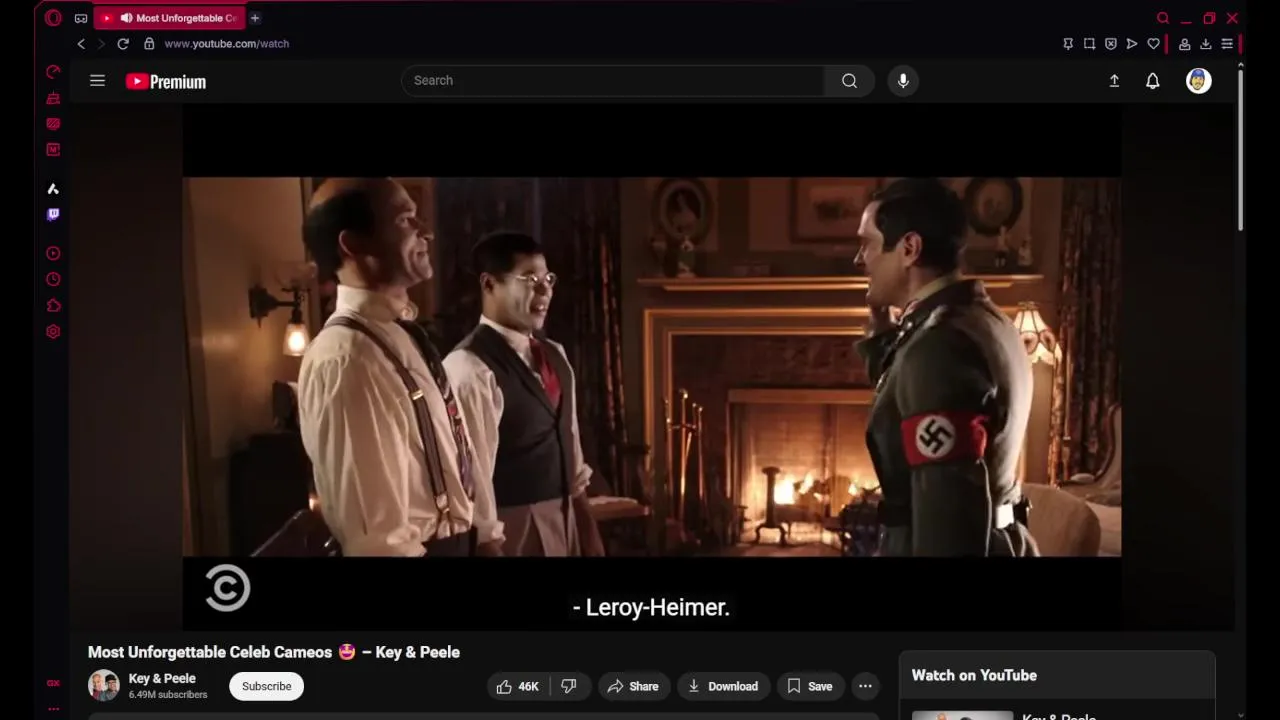Image resolution: width=1280 pixels, height=720 pixels.
Task: Open tab search magnifier in title bar
Action: (1163, 18)
